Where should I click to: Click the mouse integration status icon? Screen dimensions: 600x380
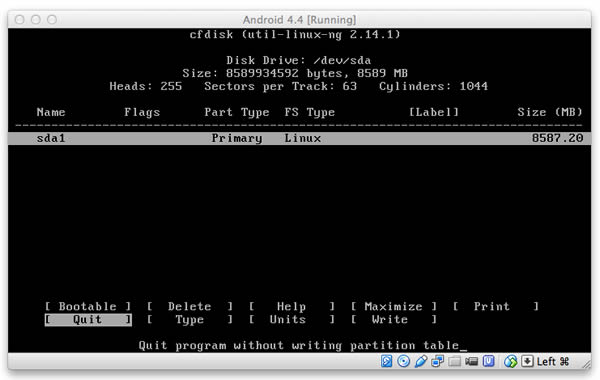coord(510,361)
